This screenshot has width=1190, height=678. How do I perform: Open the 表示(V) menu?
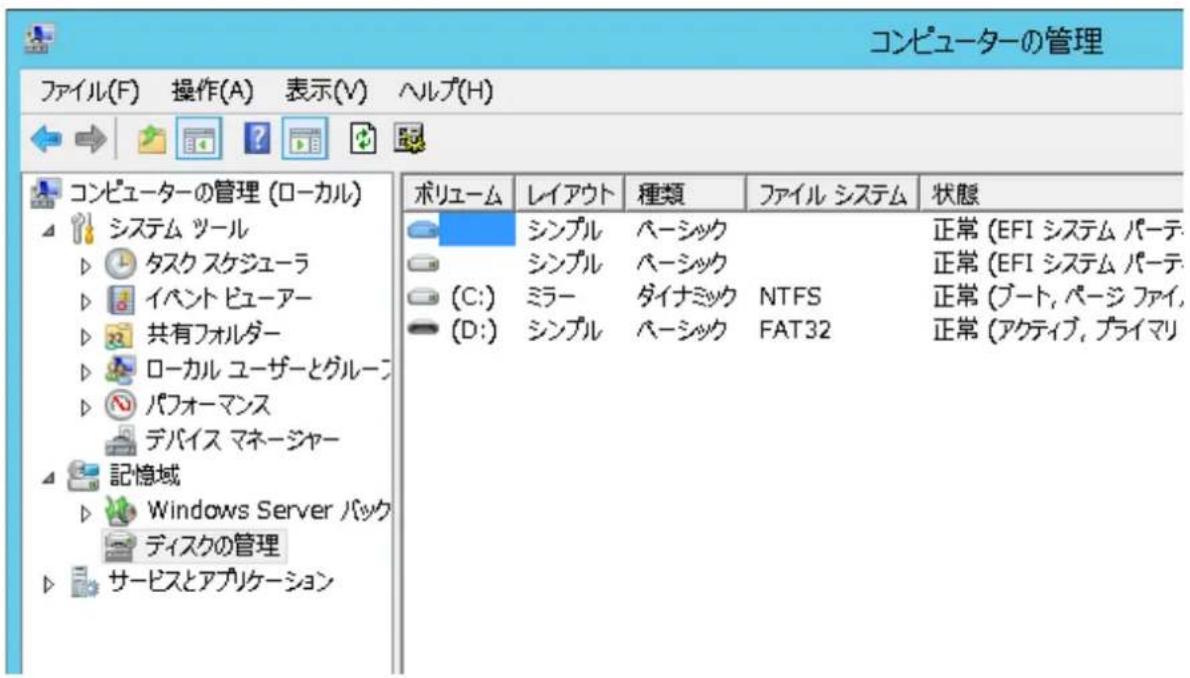[326, 91]
